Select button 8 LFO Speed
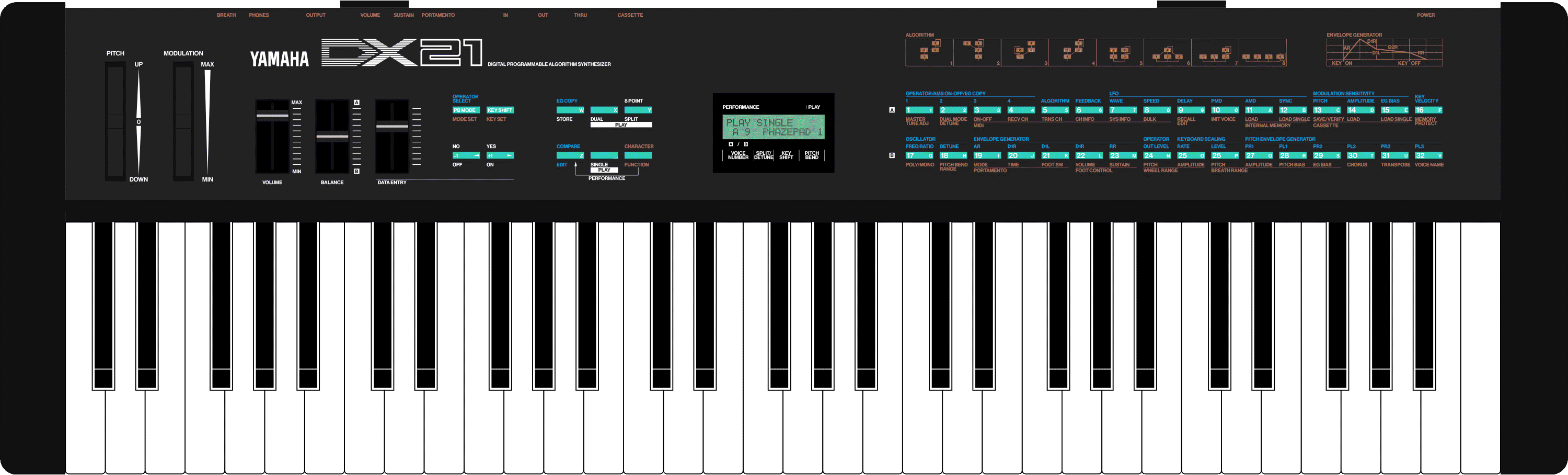This screenshot has width=1568, height=475. point(1157,110)
